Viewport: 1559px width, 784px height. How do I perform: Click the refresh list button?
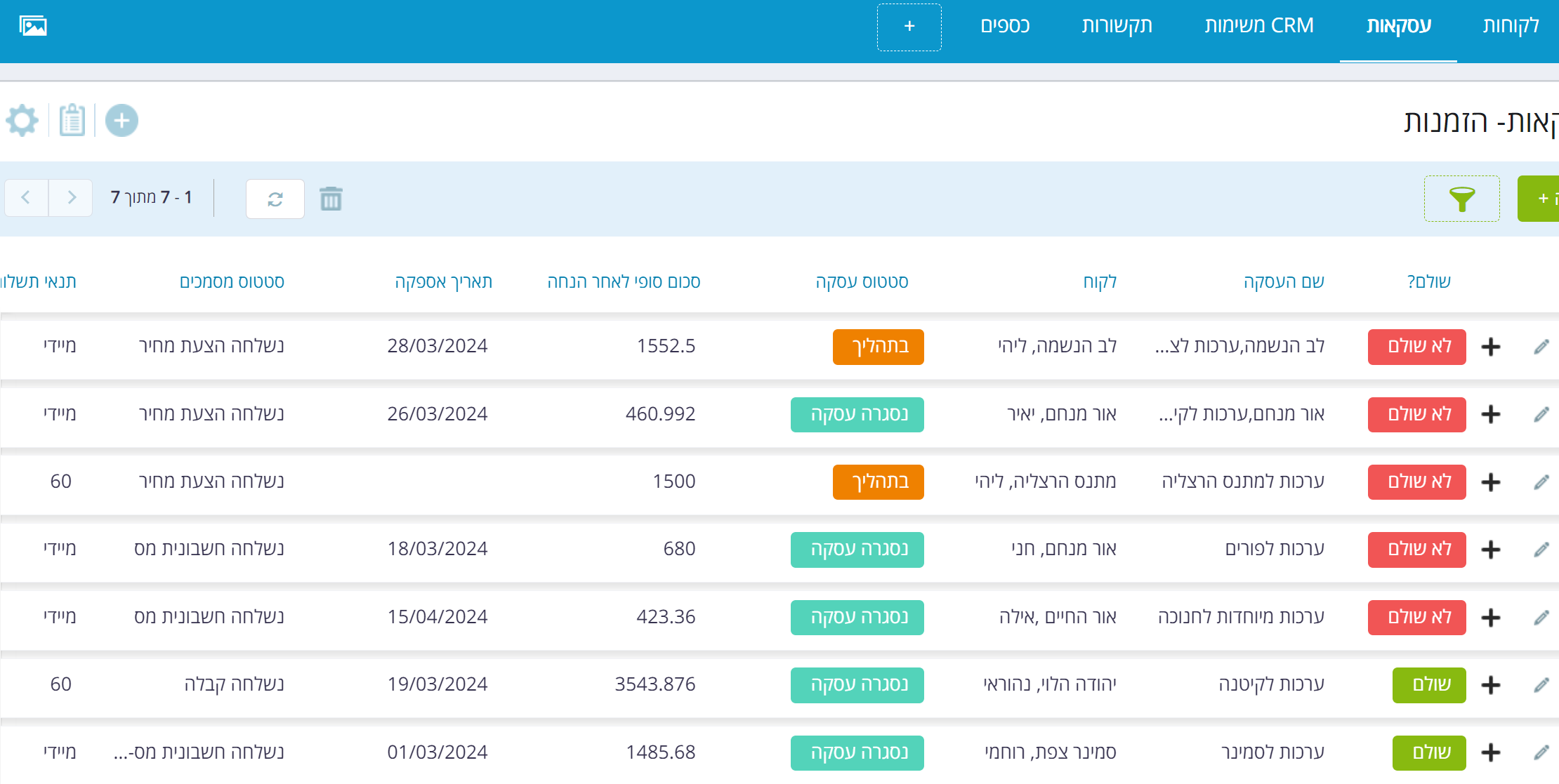[275, 199]
